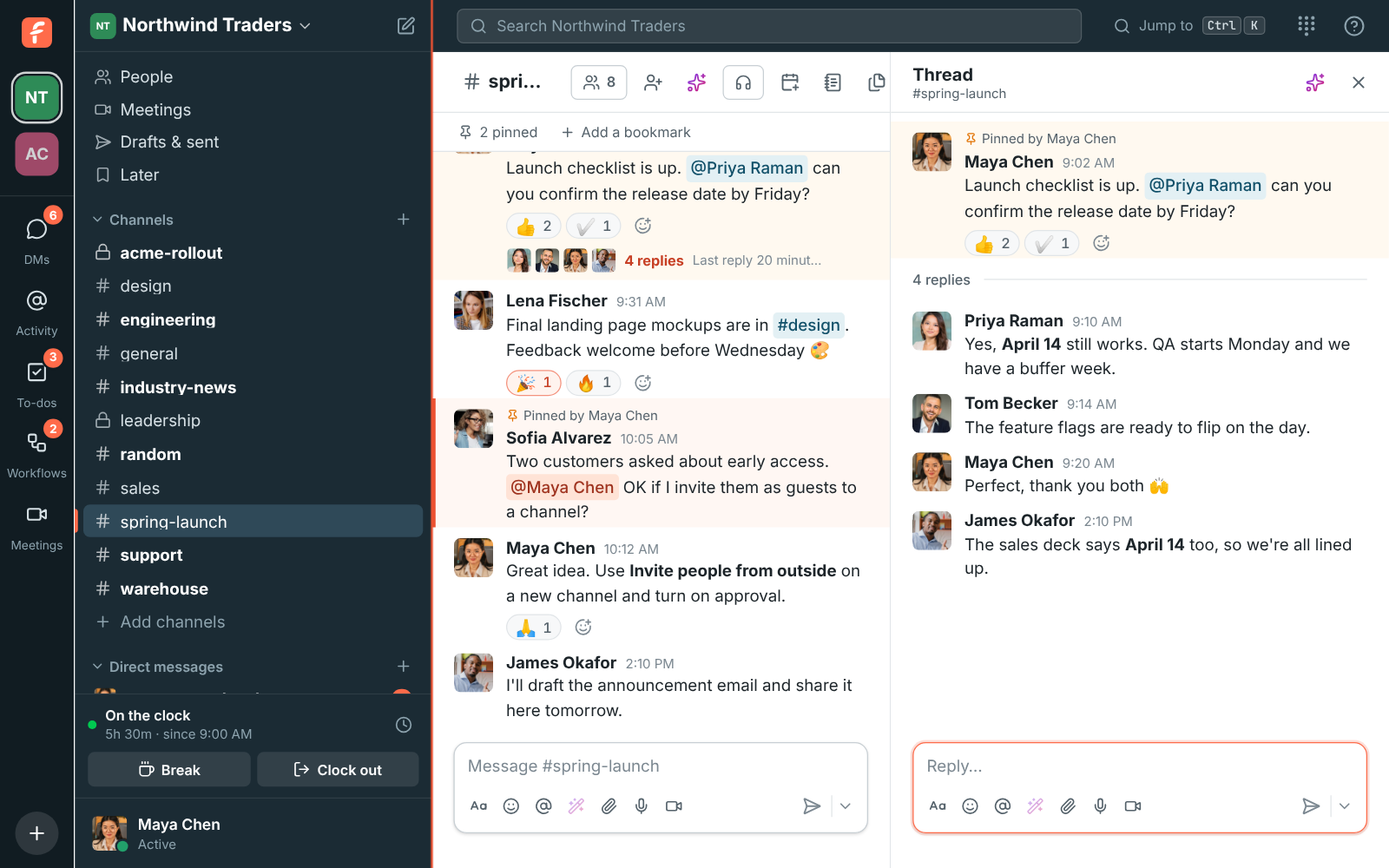Toggle the party popper reaction on Lena's message

(x=534, y=383)
